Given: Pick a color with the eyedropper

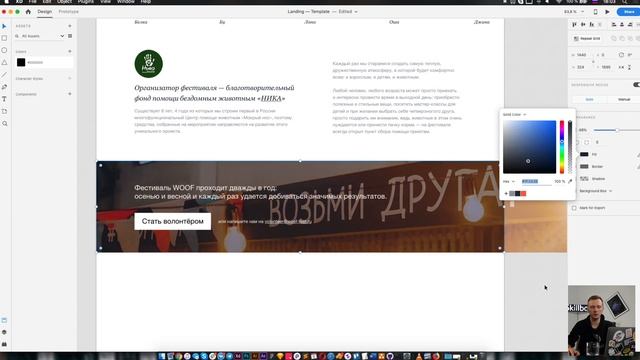Looking at the screenshot, I should [x=570, y=181].
